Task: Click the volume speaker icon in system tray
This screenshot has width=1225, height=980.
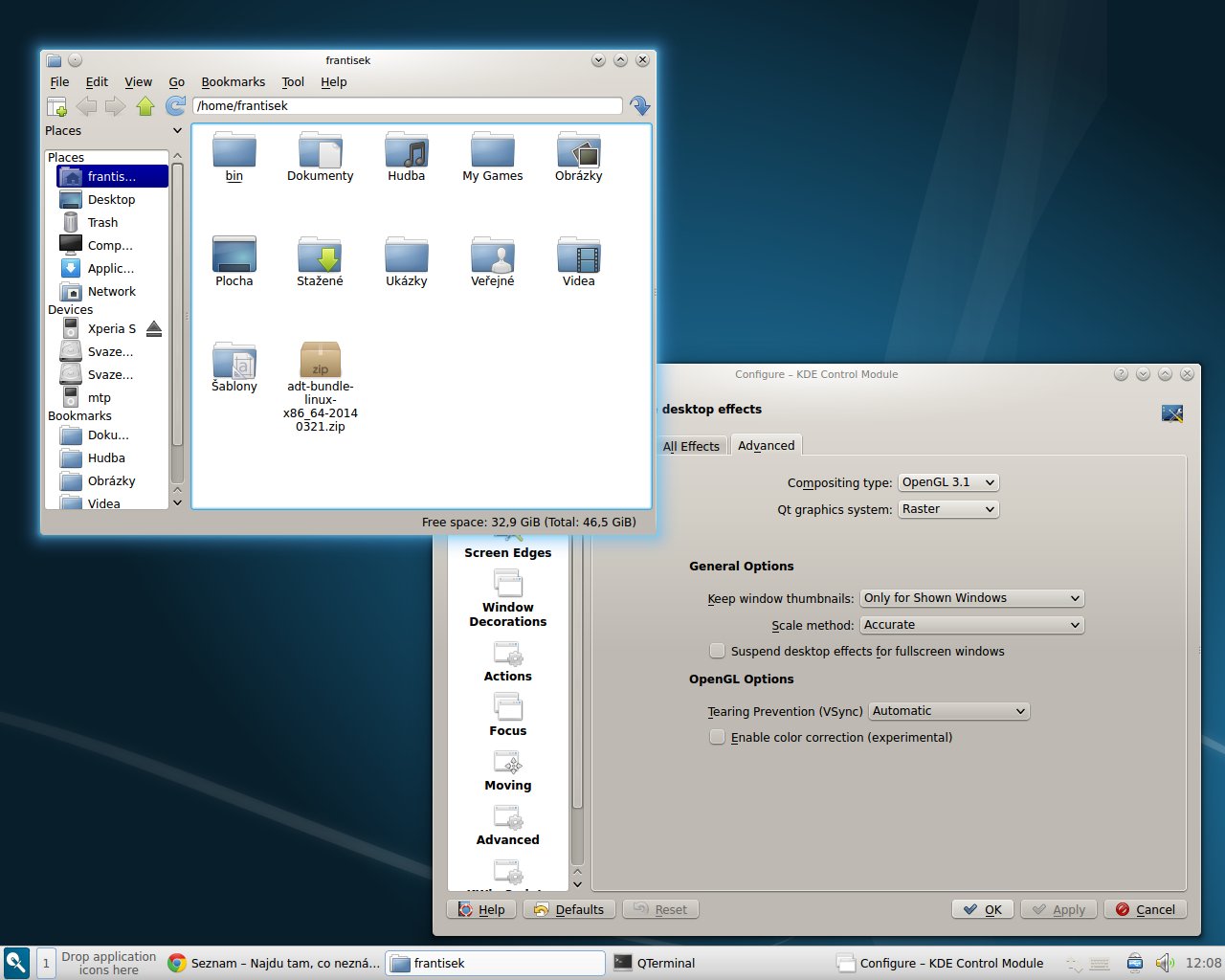Action: pos(1164,963)
